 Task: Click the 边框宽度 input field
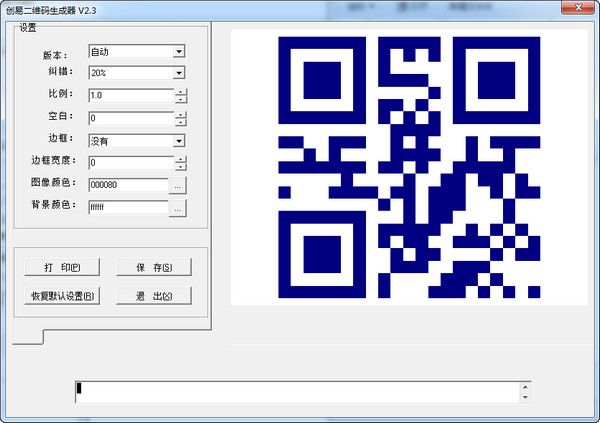point(131,163)
